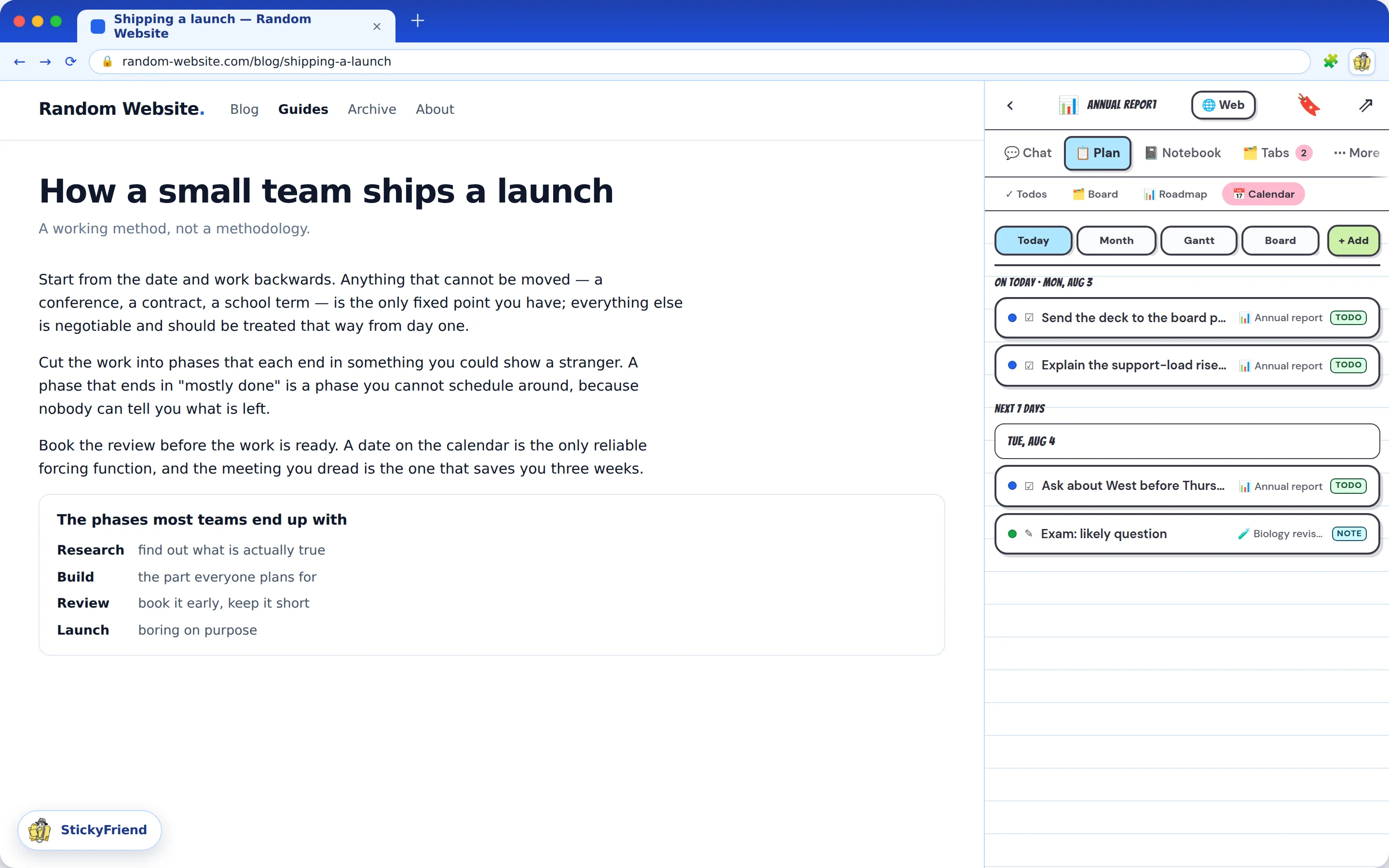This screenshot has height=868, width=1389.
Task: Open the Tabs tab with badge 2
Action: pyautogui.click(x=1277, y=153)
